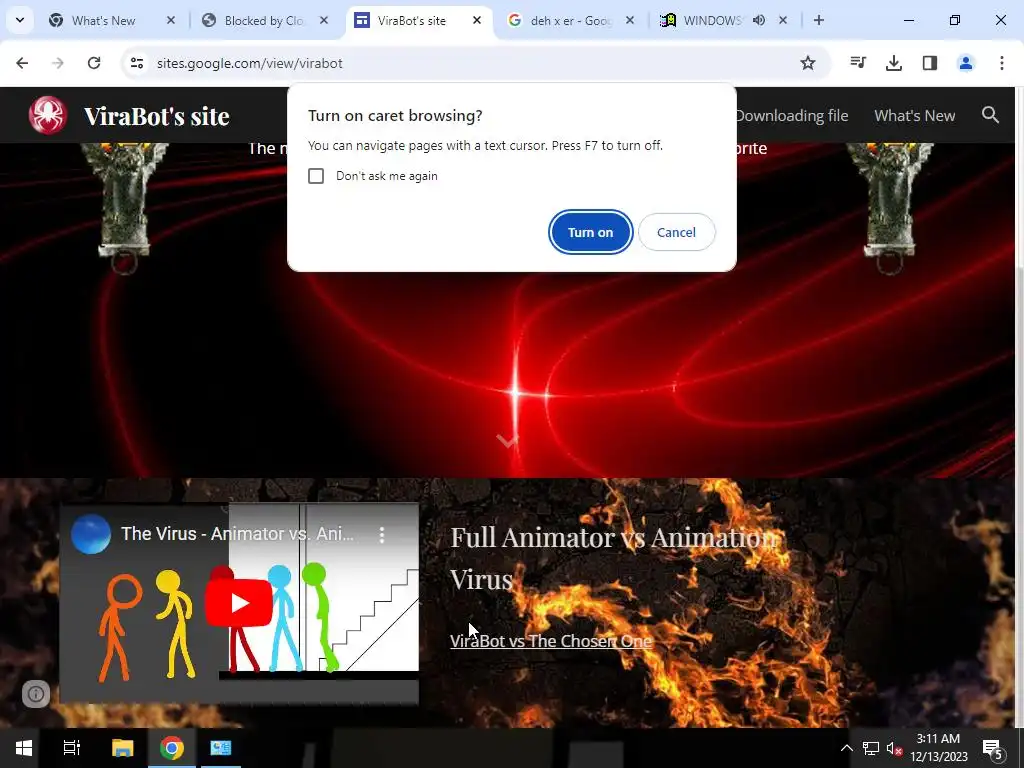Image resolution: width=1024 pixels, height=768 pixels.
Task: Click the ViraBot's site title
Action: click(x=157, y=116)
